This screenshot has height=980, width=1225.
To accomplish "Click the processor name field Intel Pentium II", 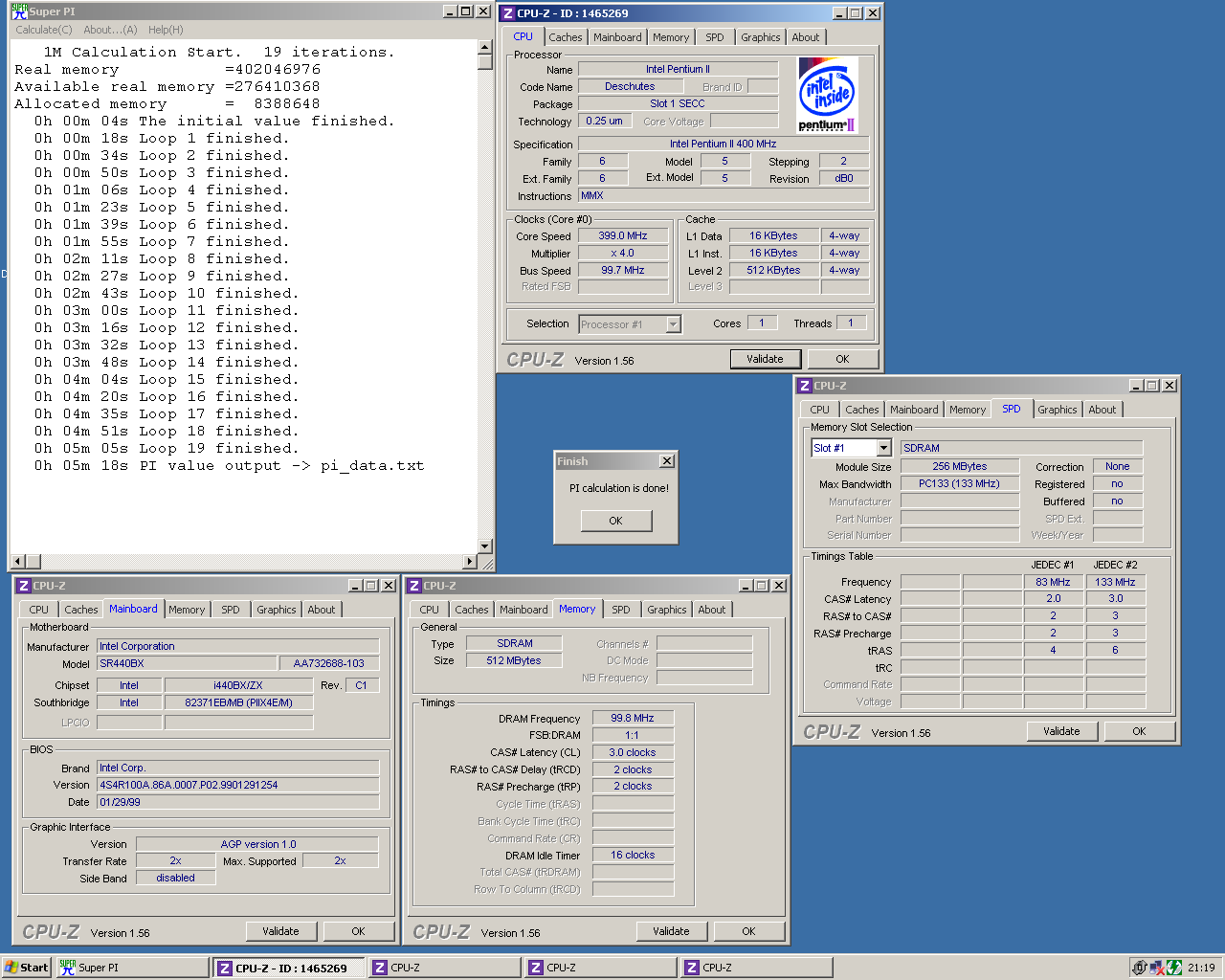I will pos(678,69).
